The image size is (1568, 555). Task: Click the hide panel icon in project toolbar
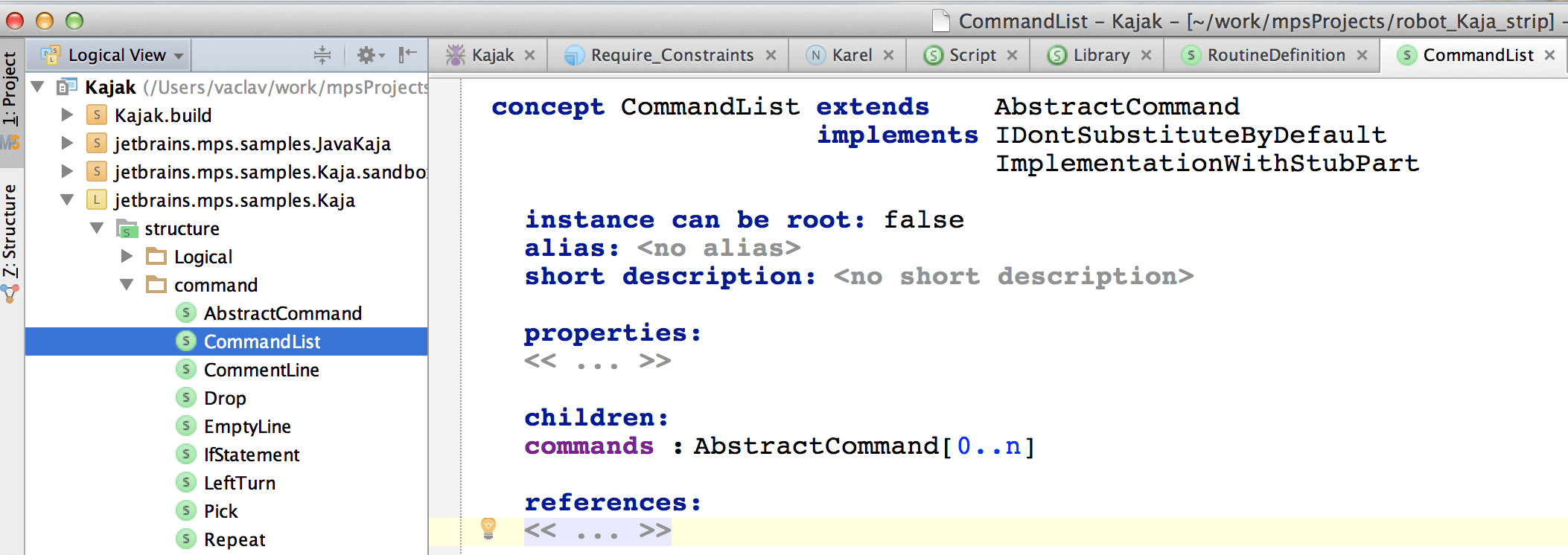click(407, 55)
